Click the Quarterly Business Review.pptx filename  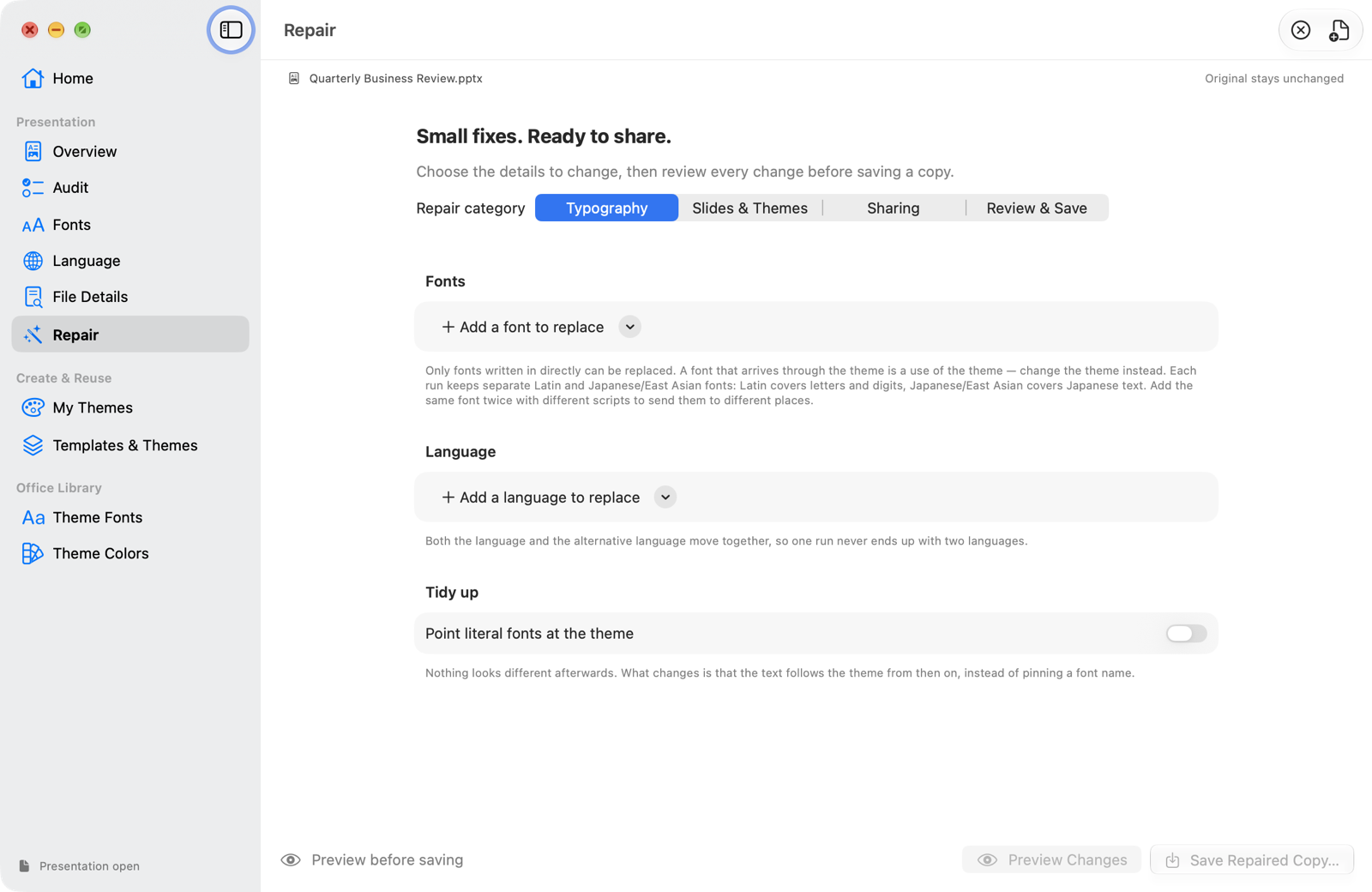395,78
